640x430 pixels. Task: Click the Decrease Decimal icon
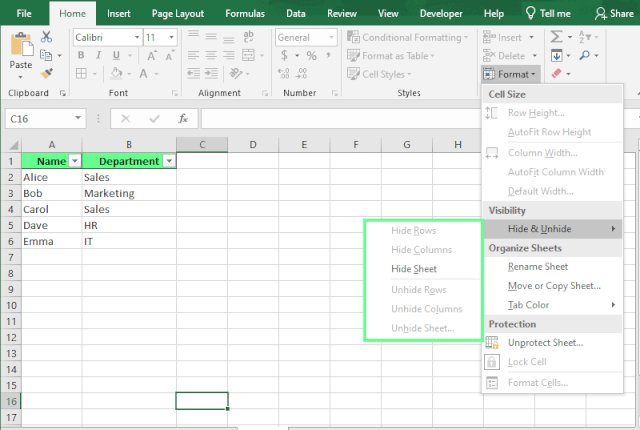coord(301,73)
